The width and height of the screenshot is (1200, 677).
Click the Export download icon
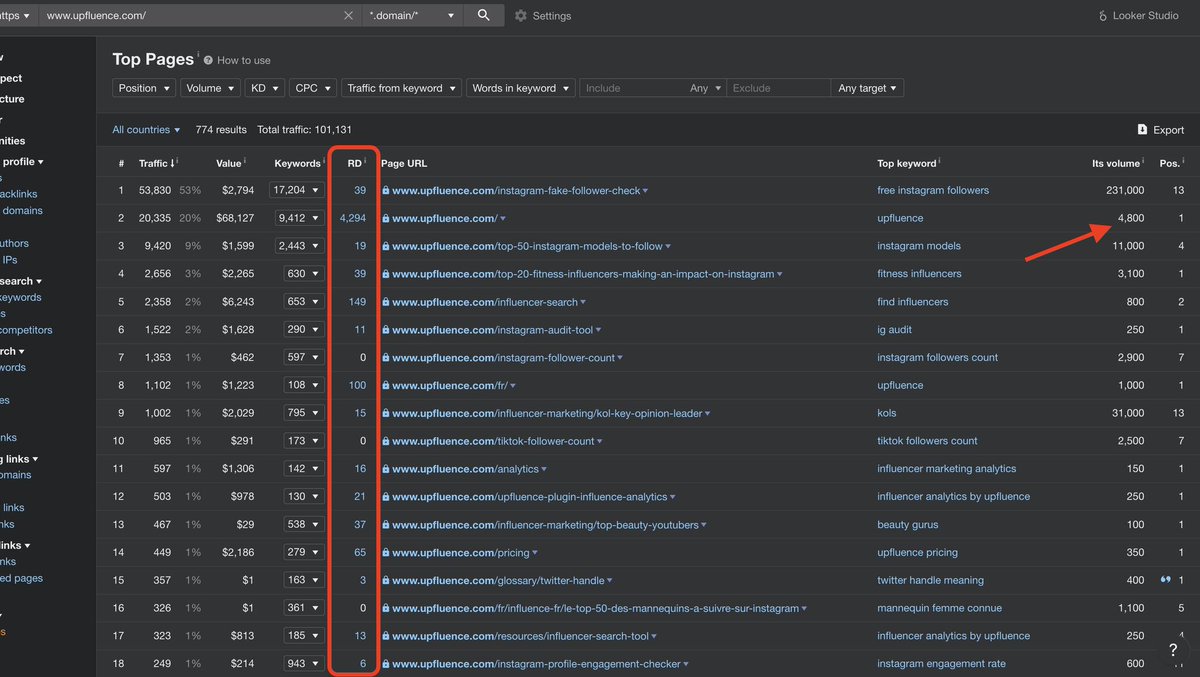tap(1142, 129)
